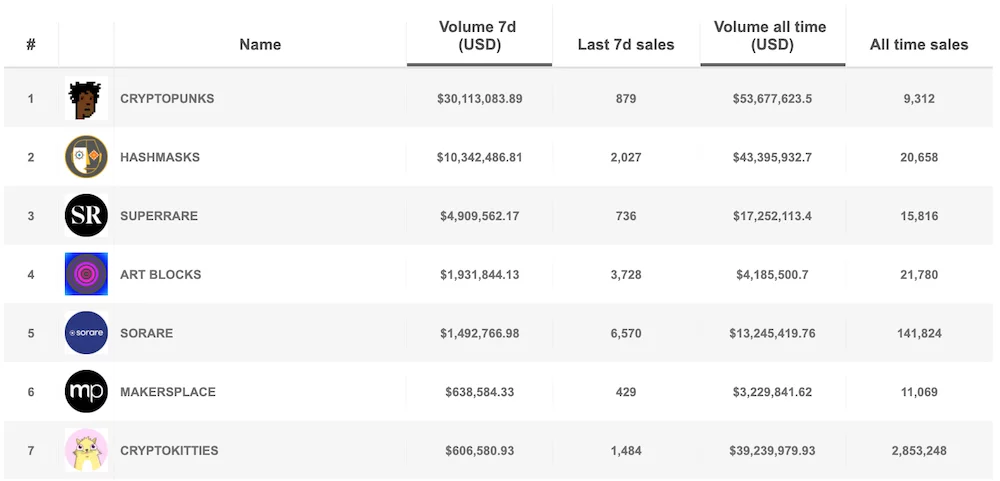This screenshot has width=1000, height=481.
Task: Click the Name column header
Action: (260, 44)
